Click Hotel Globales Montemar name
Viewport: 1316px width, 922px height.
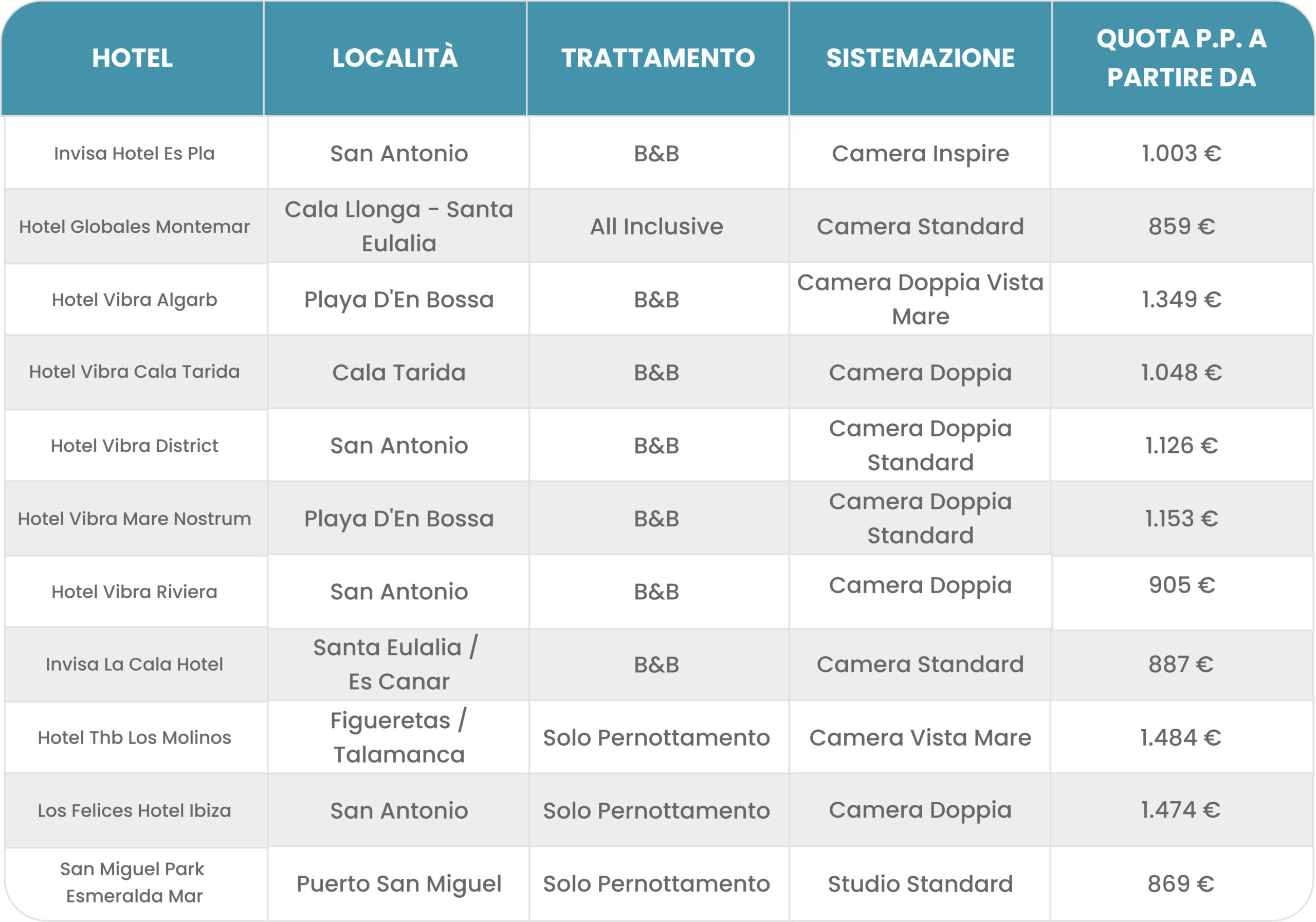[x=135, y=226]
